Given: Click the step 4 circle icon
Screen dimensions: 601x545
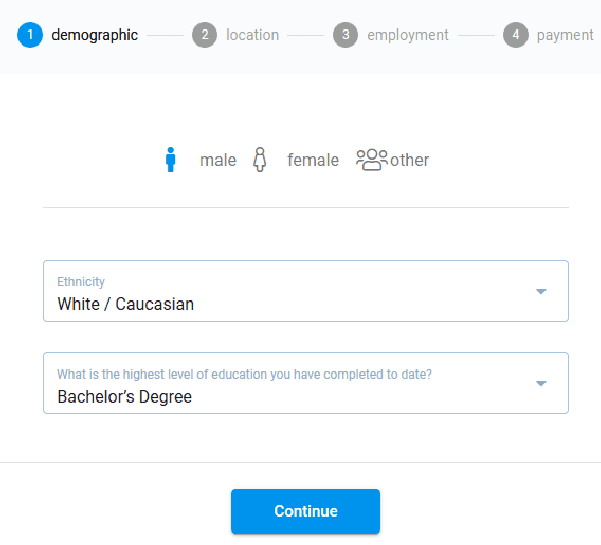Looking at the screenshot, I should click(x=516, y=35).
